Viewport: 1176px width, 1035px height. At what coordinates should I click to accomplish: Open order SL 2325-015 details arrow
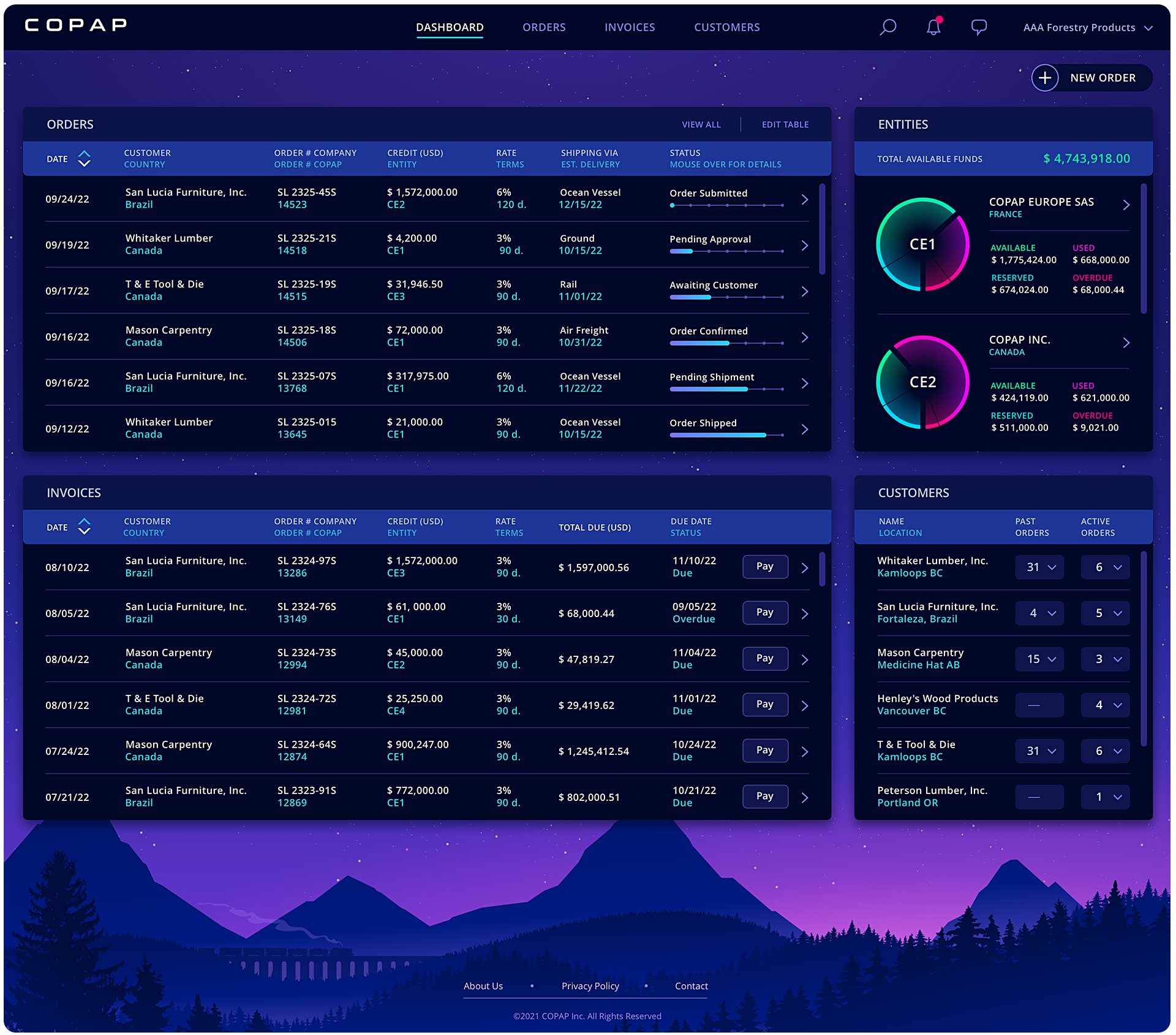(x=805, y=429)
